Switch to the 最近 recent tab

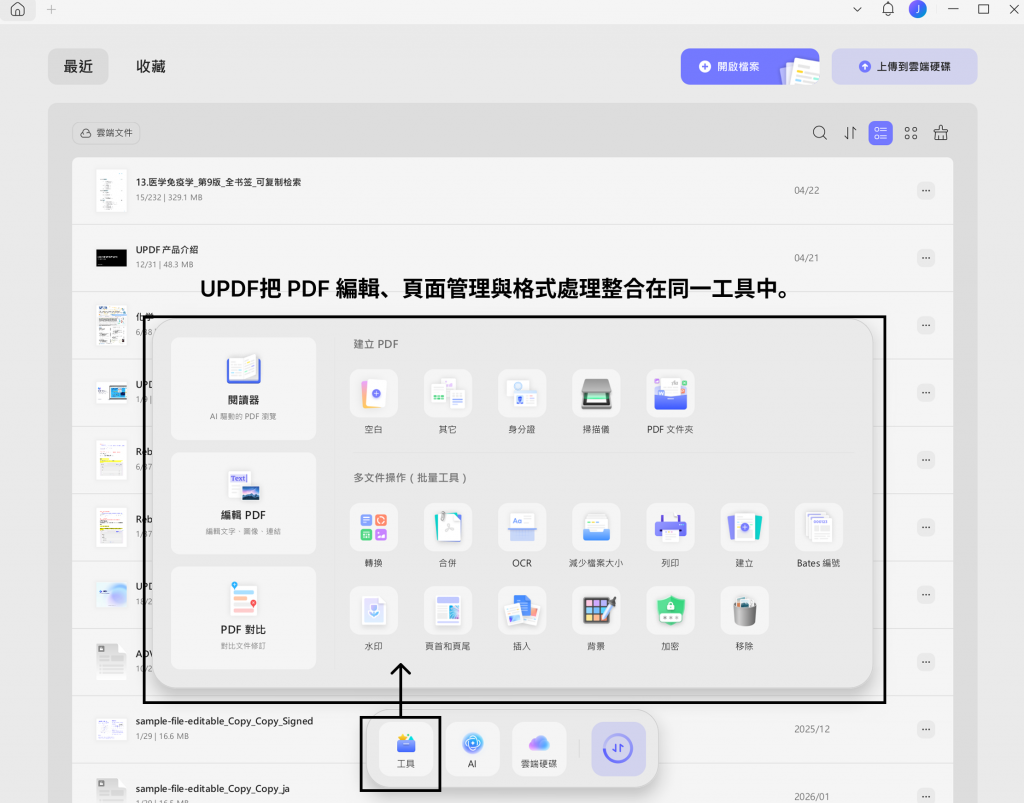[x=78, y=67]
